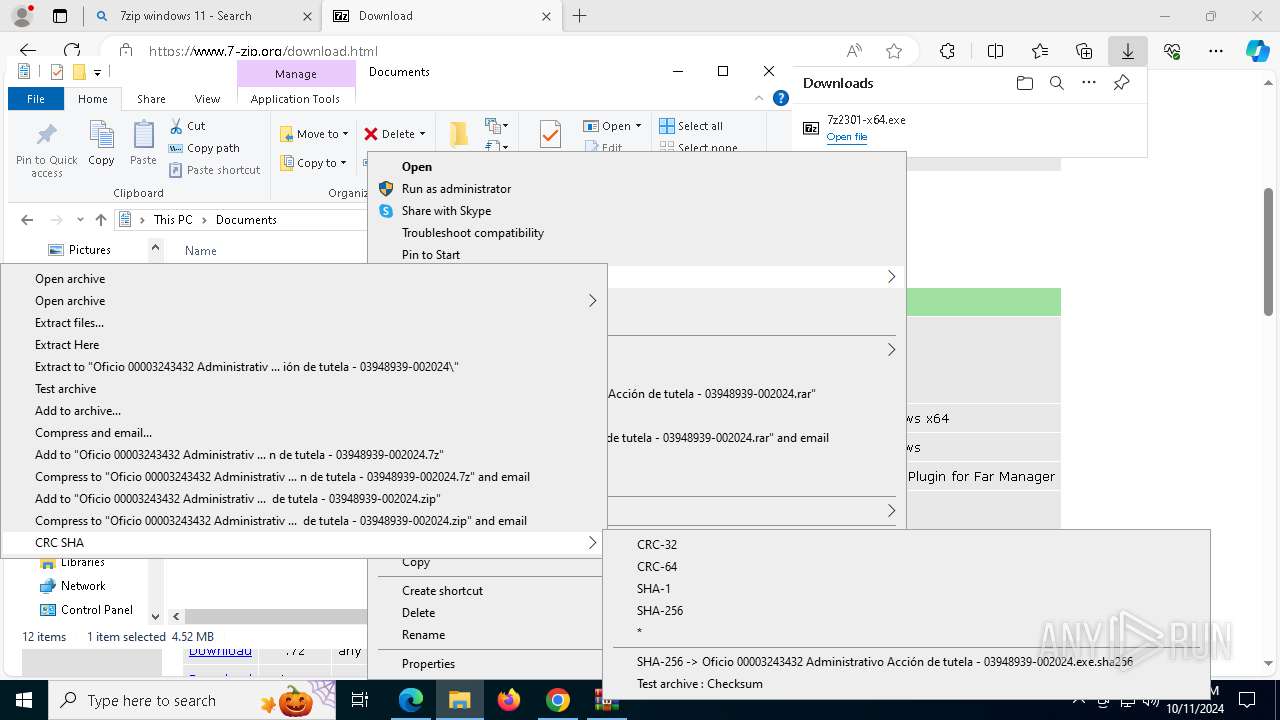Screen dimensions: 1280x720
Task: Click the taskbar search box
Action: 190,700
